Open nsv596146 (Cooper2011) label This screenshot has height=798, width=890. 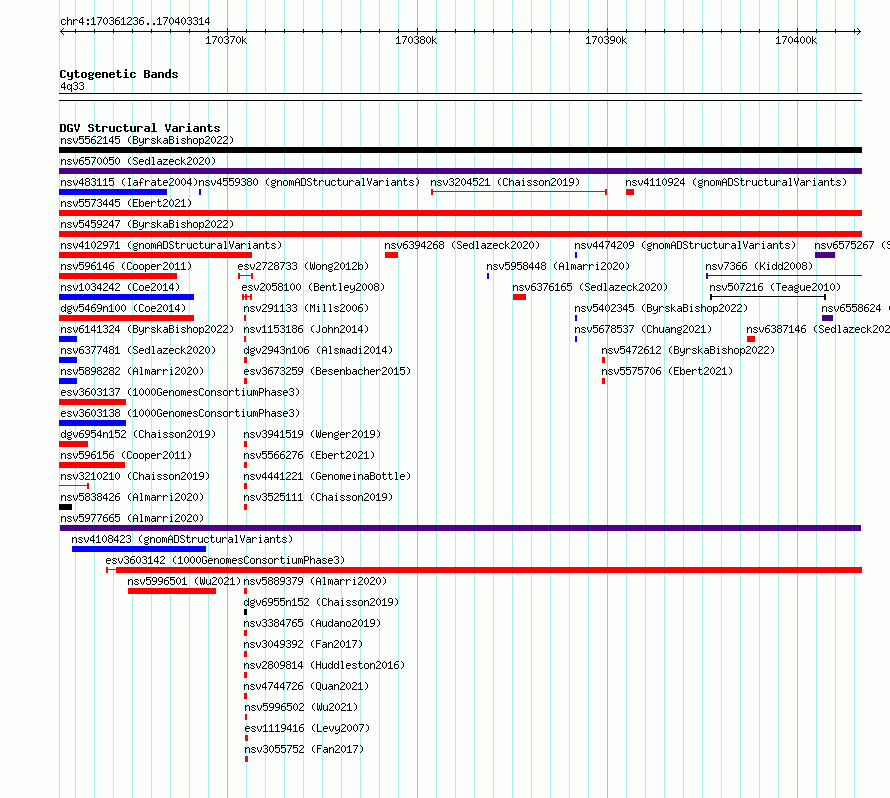pos(126,266)
